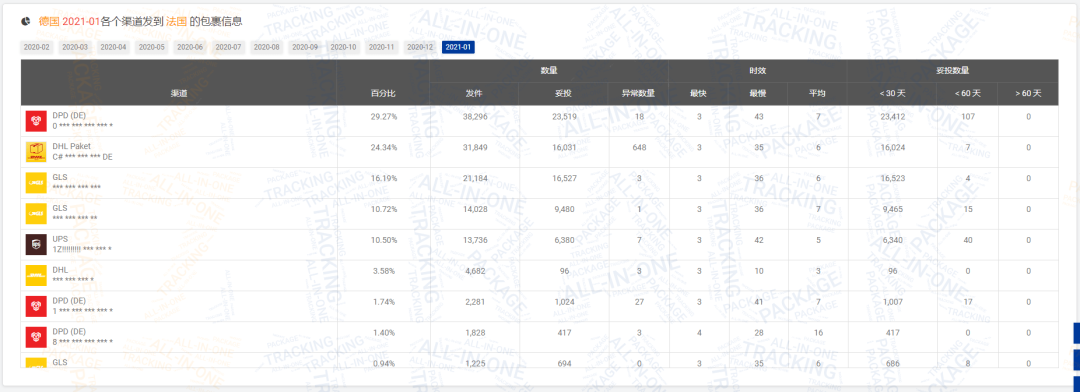The width and height of the screenshot is (1080, 392).
Task: Open the 2020-11 month tab
Action: (x=381, y=47)
